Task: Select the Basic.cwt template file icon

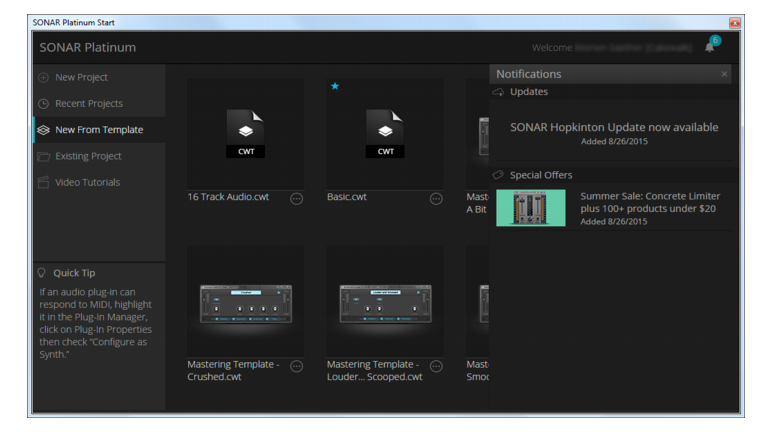Action: point(385,133)
